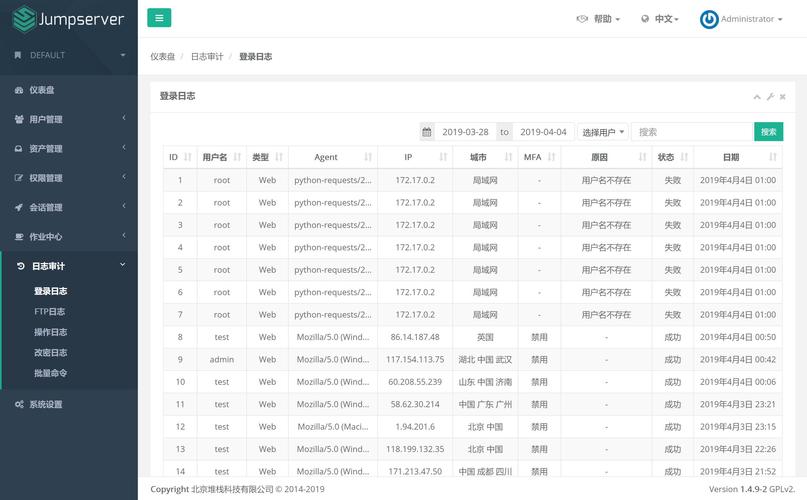The image size is (807, 500).
Task: Click the Agent cell Mozilla/5.0 (Maci...
Action: tap(332, 427)
